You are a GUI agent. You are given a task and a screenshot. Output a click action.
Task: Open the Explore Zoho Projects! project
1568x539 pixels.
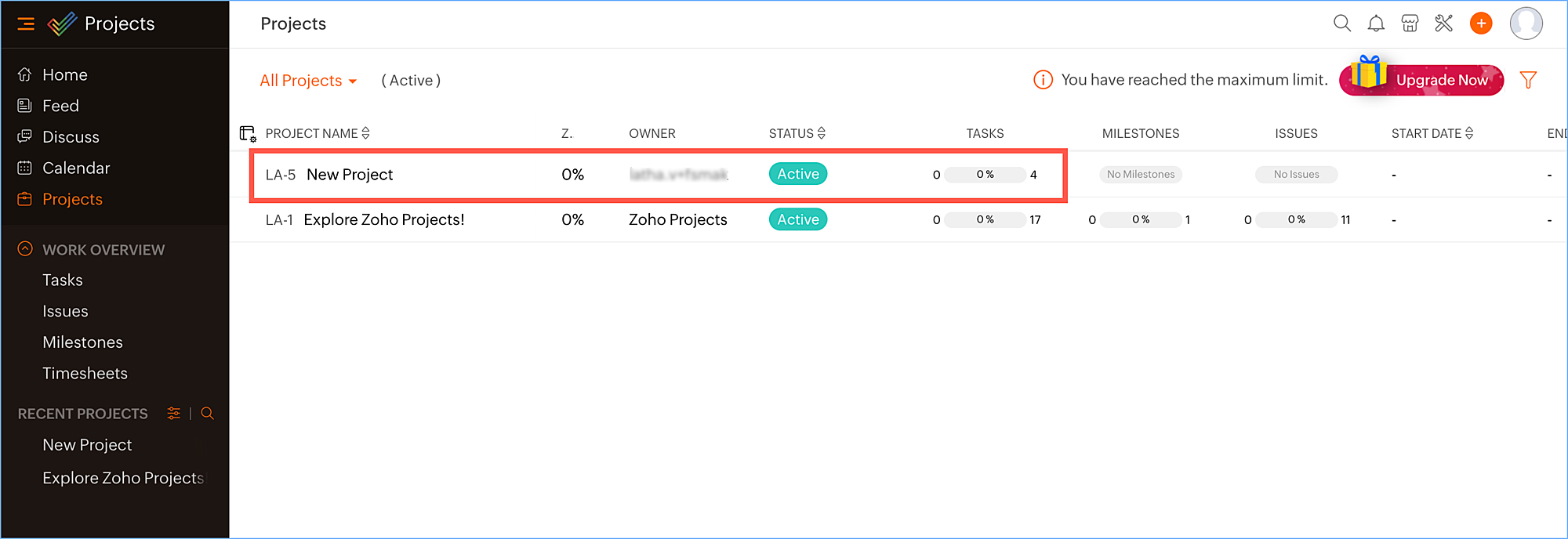point(383,220)
